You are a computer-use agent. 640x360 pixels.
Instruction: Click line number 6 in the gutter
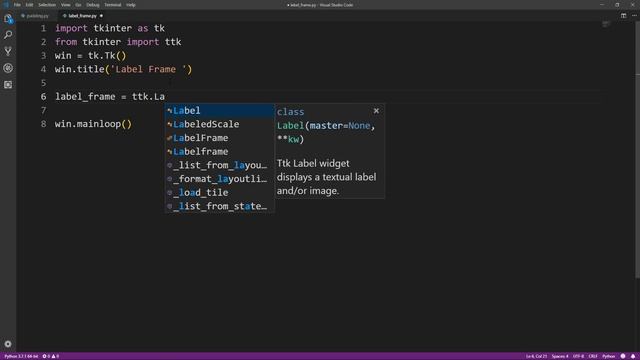tap(43, 97)
